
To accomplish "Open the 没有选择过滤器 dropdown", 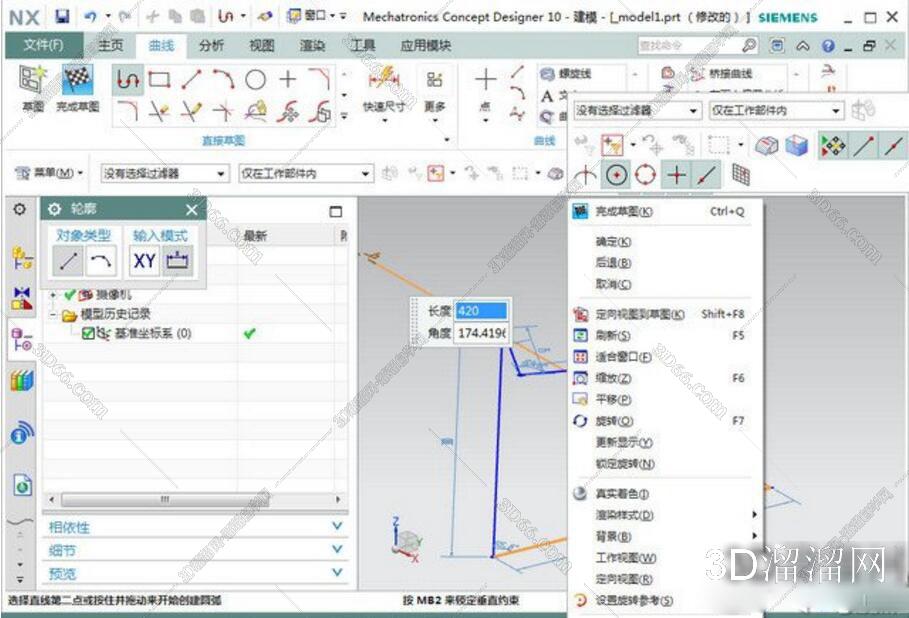I will point(694,110).
